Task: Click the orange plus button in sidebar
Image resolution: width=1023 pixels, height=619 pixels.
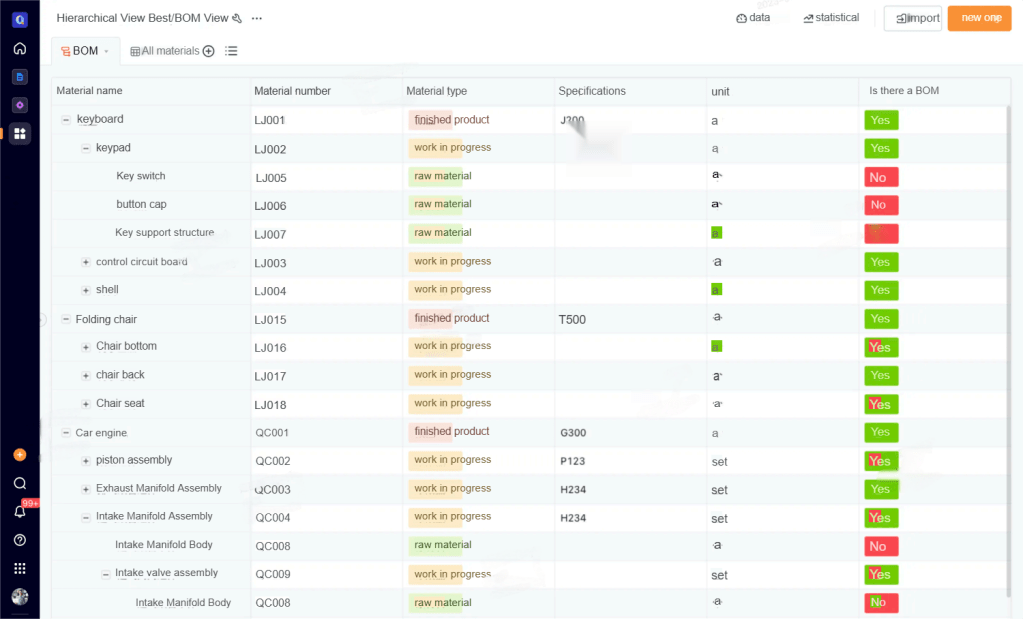Action: [x=19, y=455]
